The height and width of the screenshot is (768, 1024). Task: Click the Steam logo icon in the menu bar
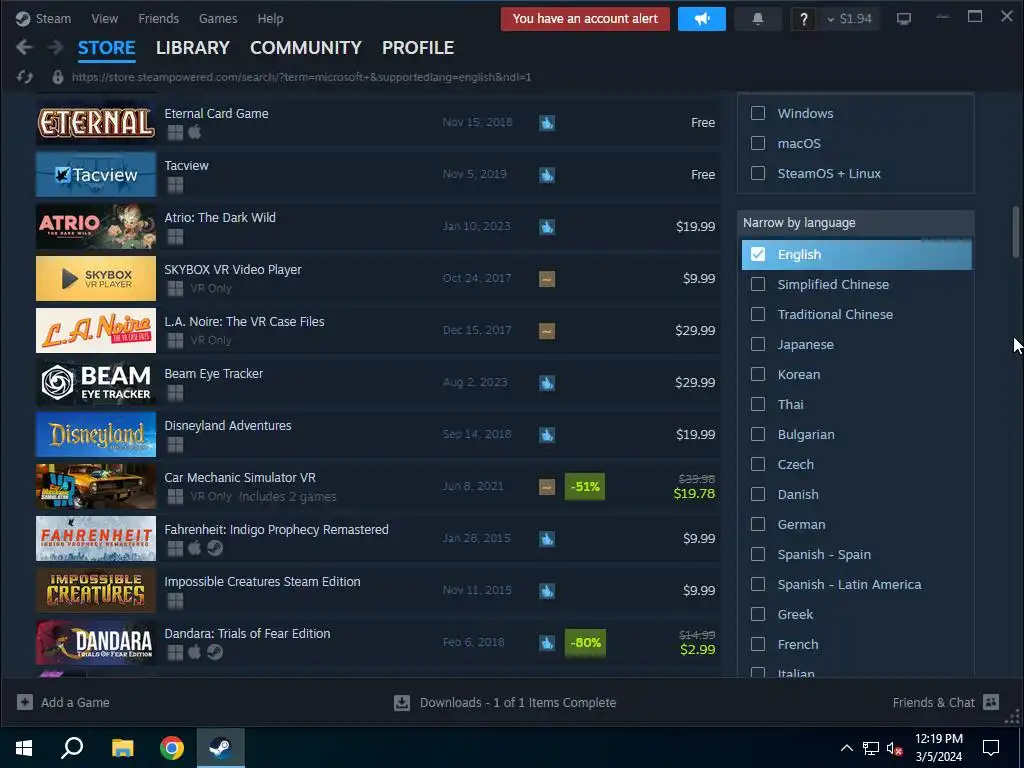pos(23,18)
